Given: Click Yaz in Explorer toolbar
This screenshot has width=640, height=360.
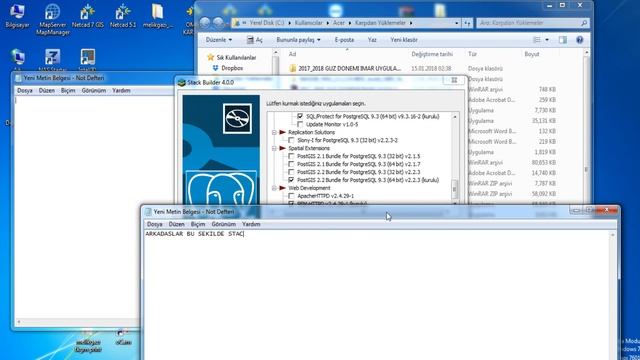Looking at the screenshot, I should point(372,40).
